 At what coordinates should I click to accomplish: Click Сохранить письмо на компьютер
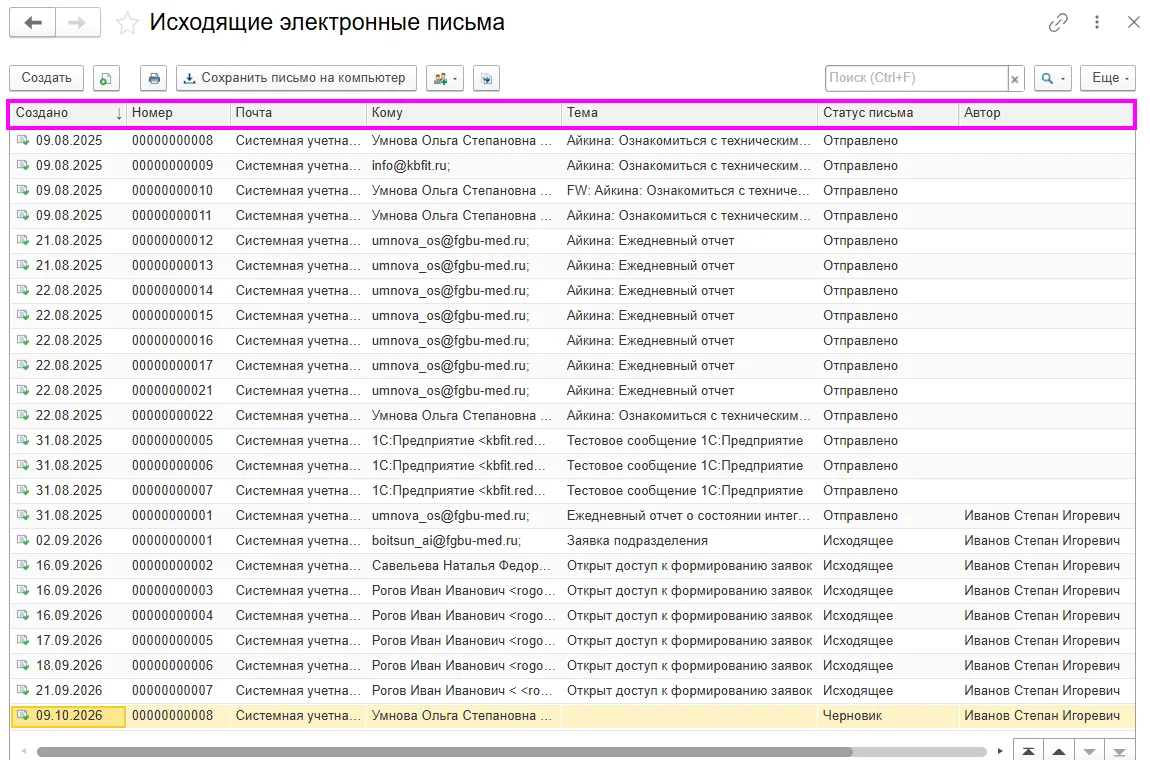[x=296, y=78]
